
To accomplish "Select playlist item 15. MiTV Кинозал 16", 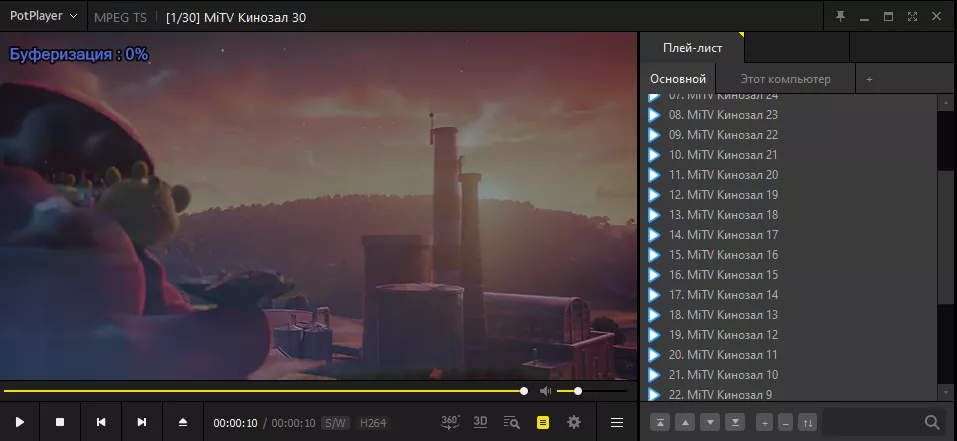I will 790,255.
